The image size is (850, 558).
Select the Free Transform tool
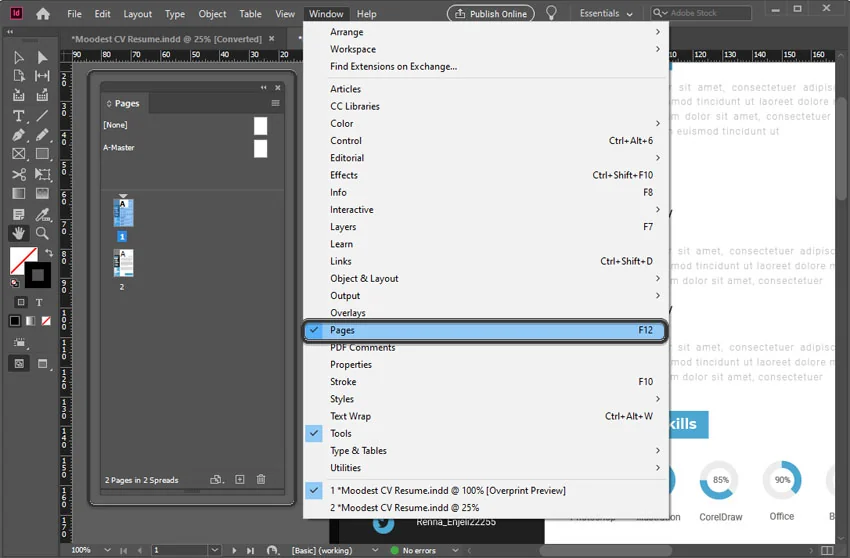tap(42, 174)
